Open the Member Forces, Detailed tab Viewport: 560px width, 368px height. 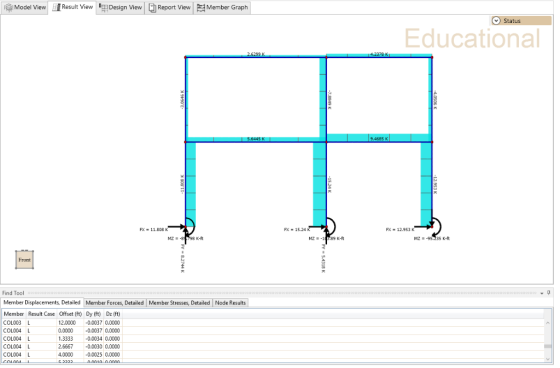point(115,303)
